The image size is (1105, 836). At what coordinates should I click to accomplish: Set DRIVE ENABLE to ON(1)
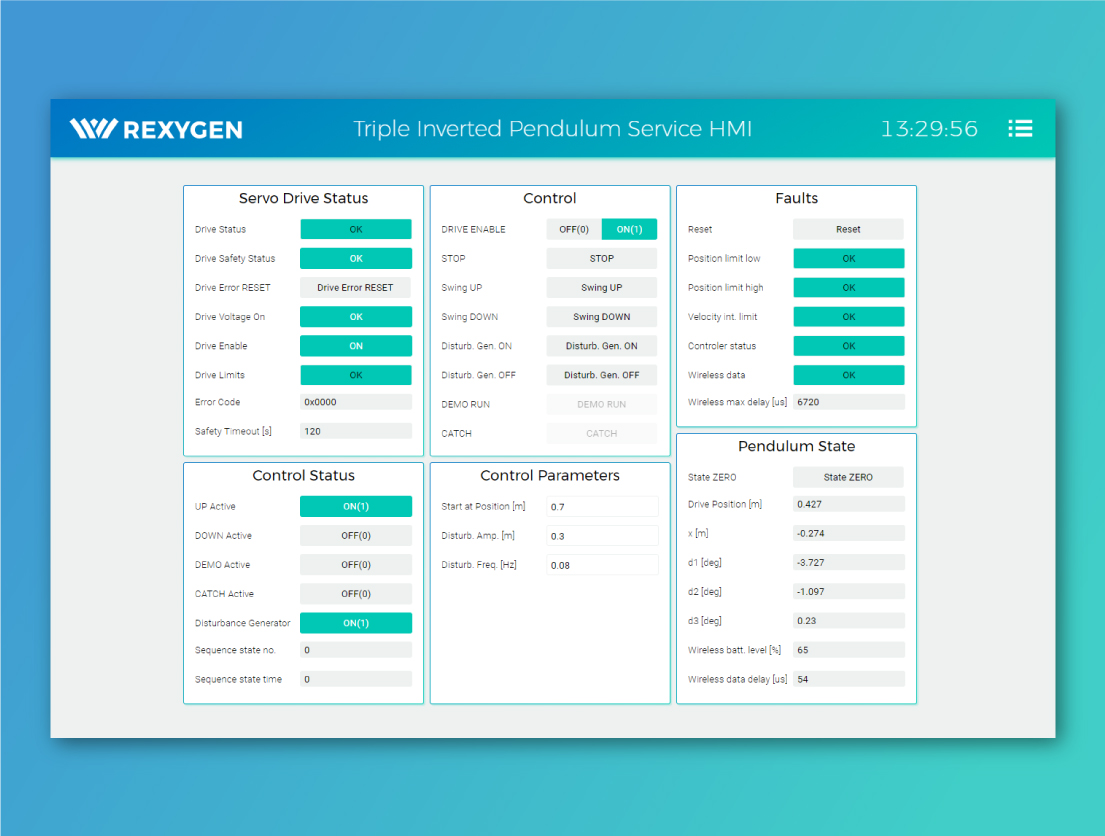point(629,229)
